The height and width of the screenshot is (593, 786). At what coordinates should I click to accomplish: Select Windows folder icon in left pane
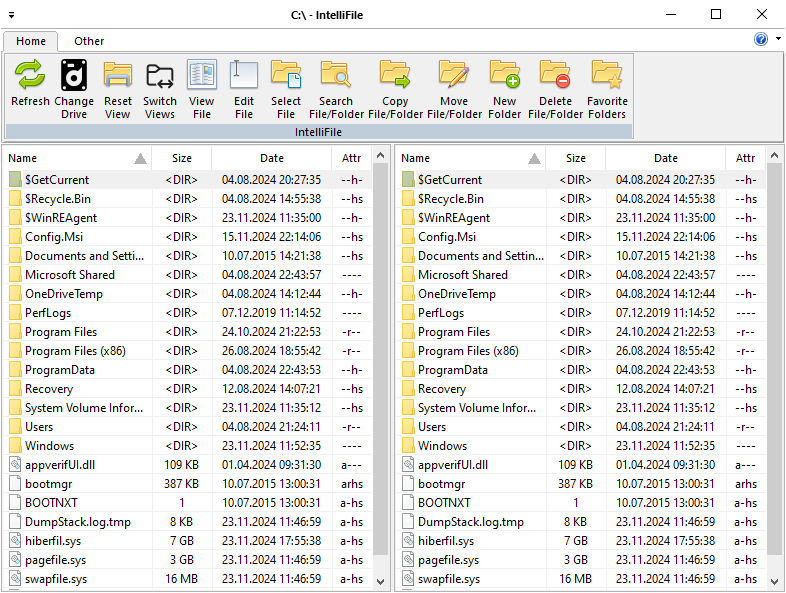click(15, 446)
